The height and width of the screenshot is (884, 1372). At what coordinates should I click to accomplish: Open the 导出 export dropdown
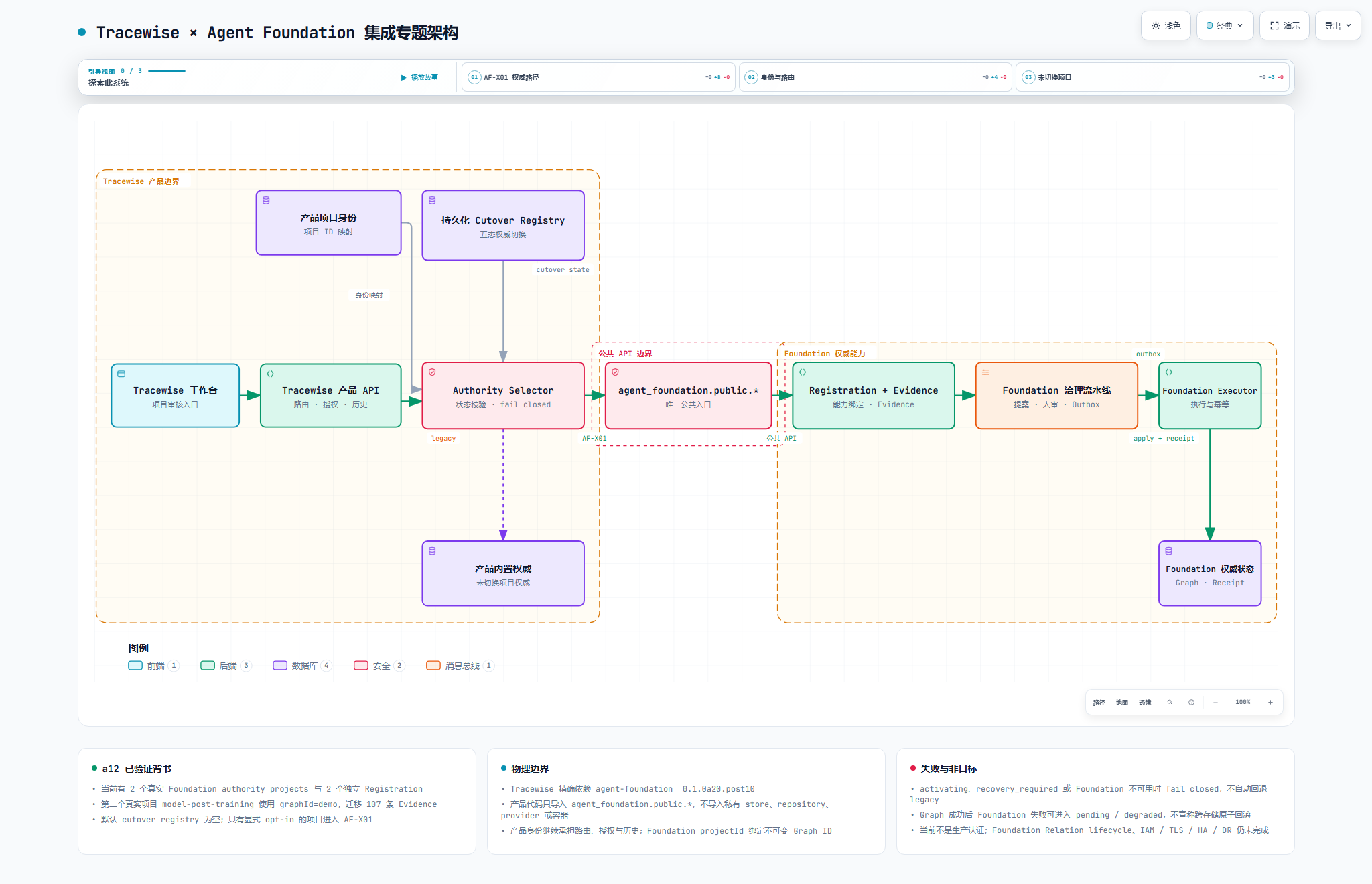(x=1338, y=25)
